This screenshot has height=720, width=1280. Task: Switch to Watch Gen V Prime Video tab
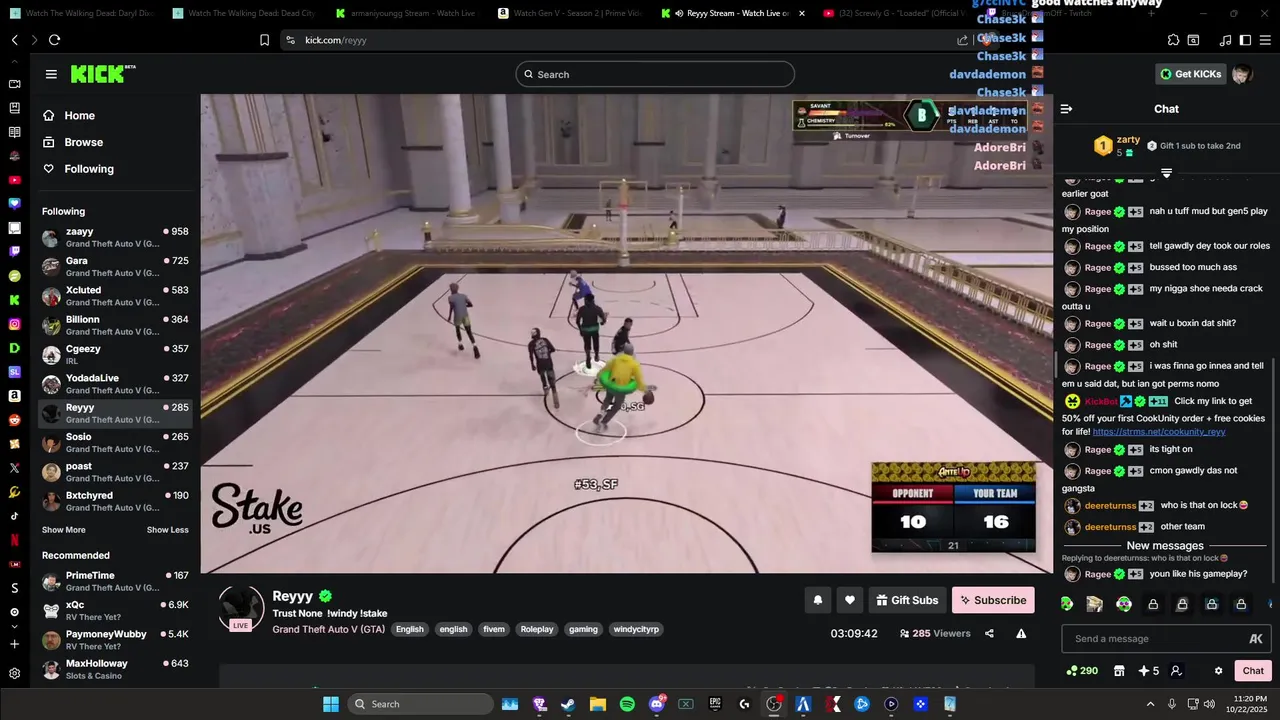pyautogui.click(x=568, y=13)
